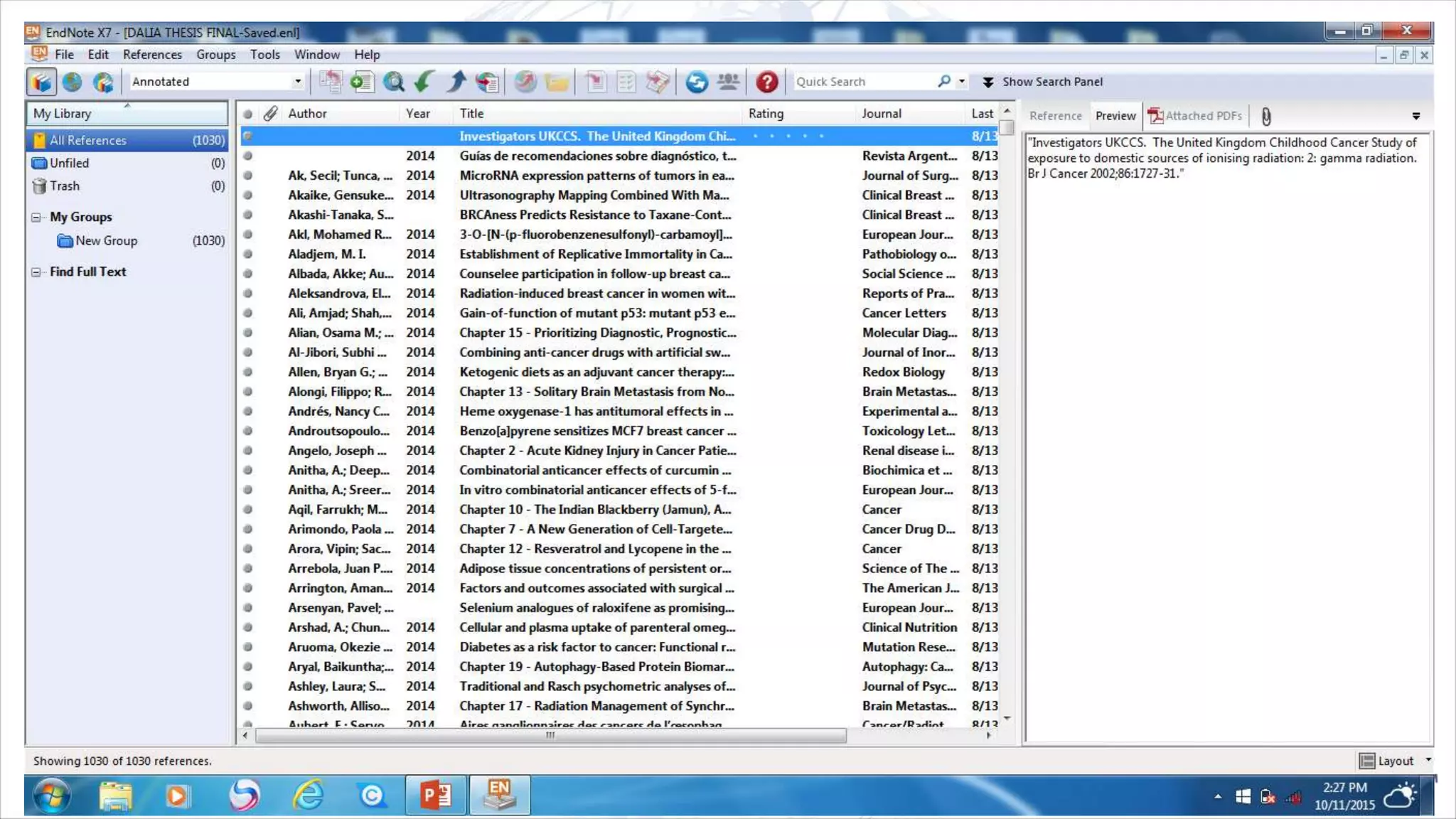Click the Open Link icon

(x=525, y=82)
